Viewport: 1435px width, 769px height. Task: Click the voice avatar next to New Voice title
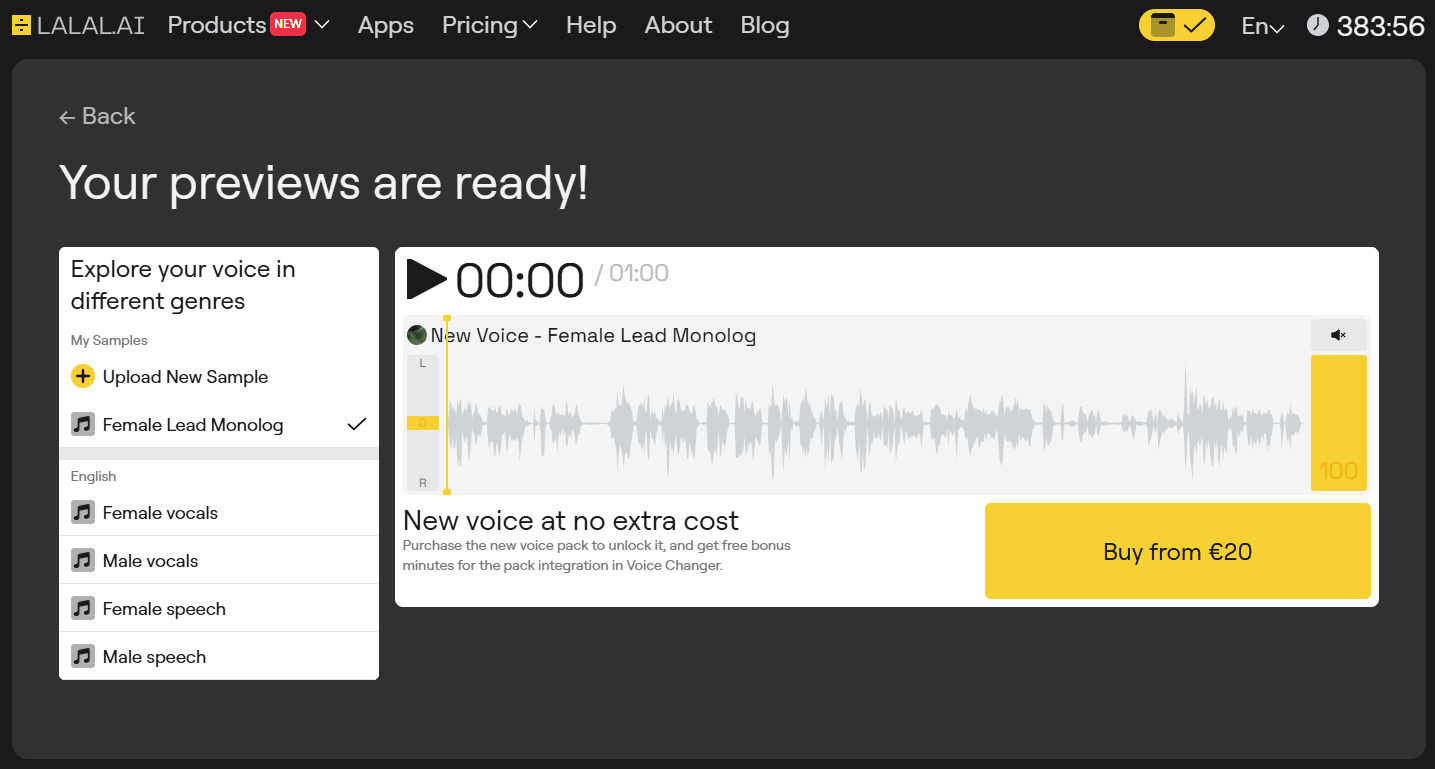417,335
